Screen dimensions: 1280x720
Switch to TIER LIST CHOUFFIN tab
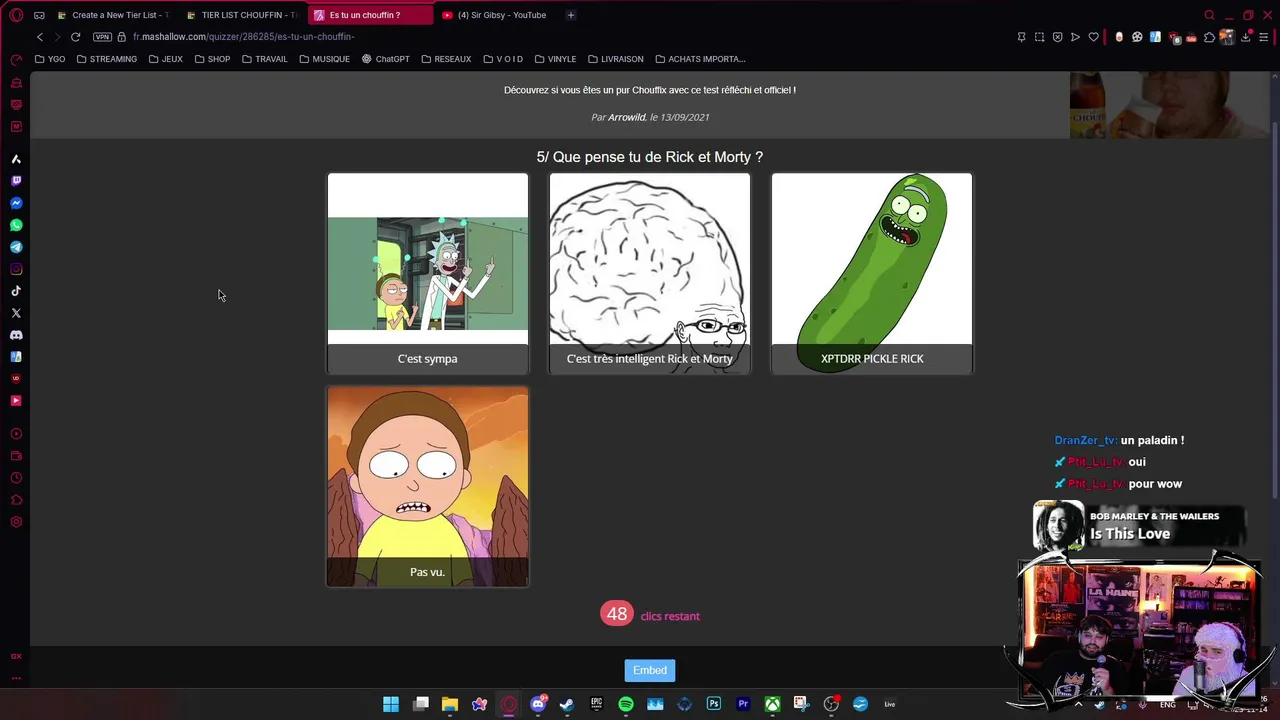click(x=243, y=15)
